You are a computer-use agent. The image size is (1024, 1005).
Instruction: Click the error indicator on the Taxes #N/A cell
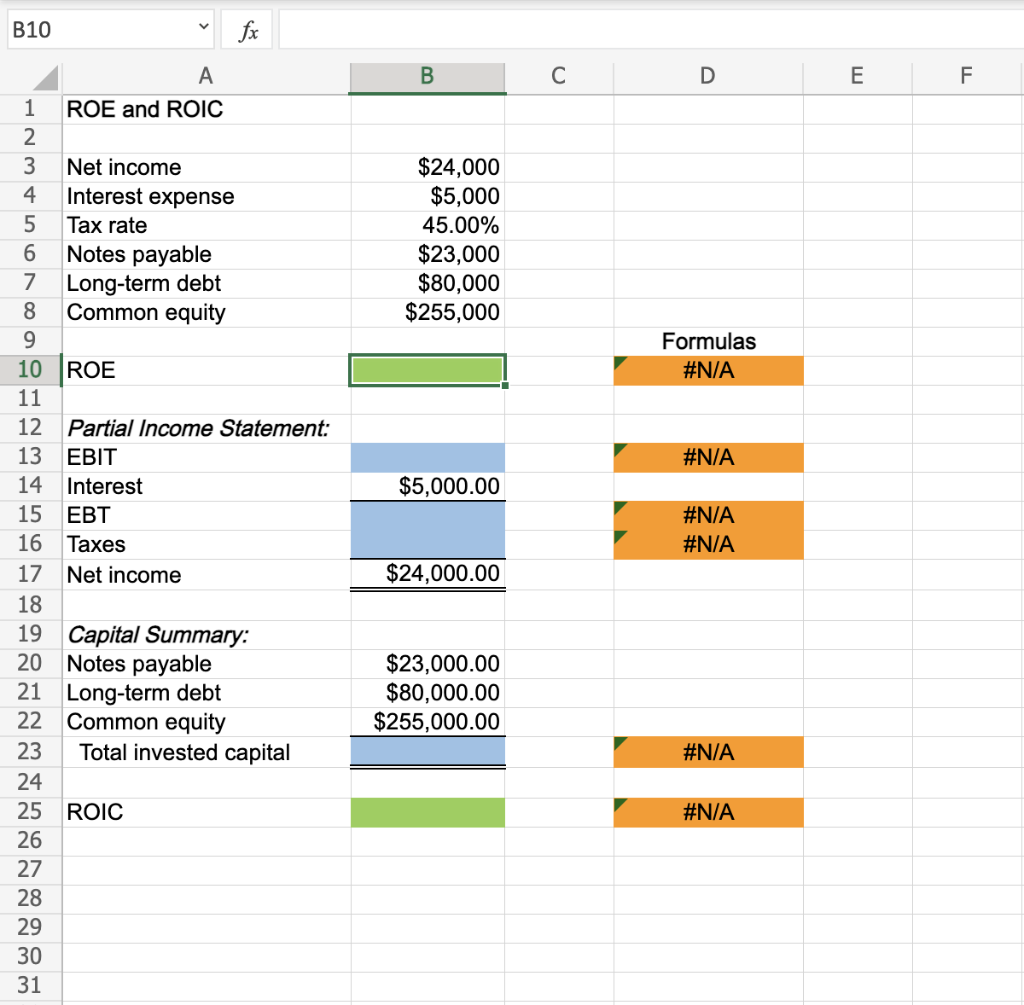[x=619, y=535]
